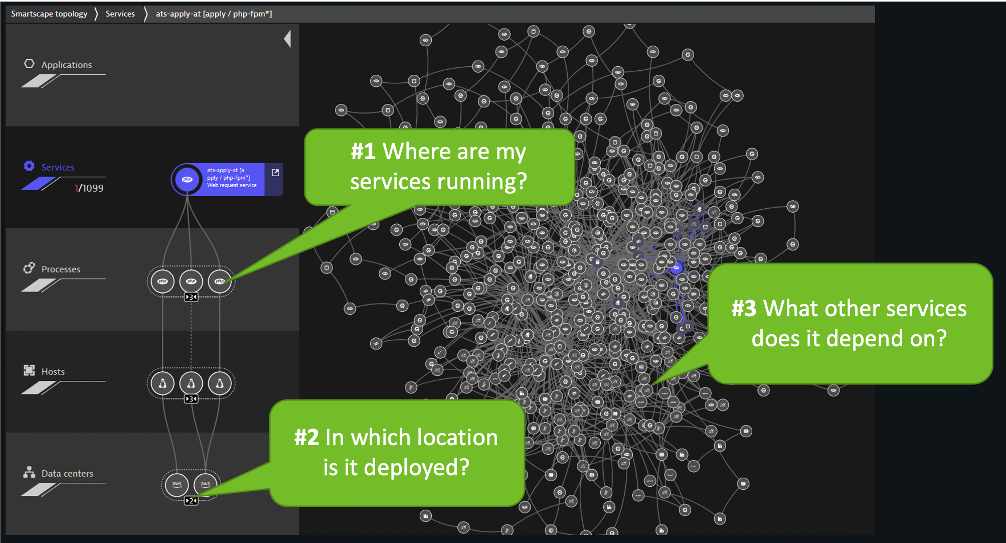Viewport: 1006px width, 543px height.
Task: Select the purple php service node icon
Action: click(x=186, y=180)
